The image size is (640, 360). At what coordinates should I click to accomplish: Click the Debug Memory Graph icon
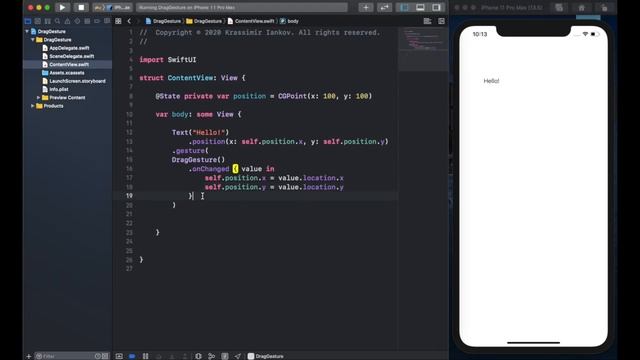tap(211, 356)
